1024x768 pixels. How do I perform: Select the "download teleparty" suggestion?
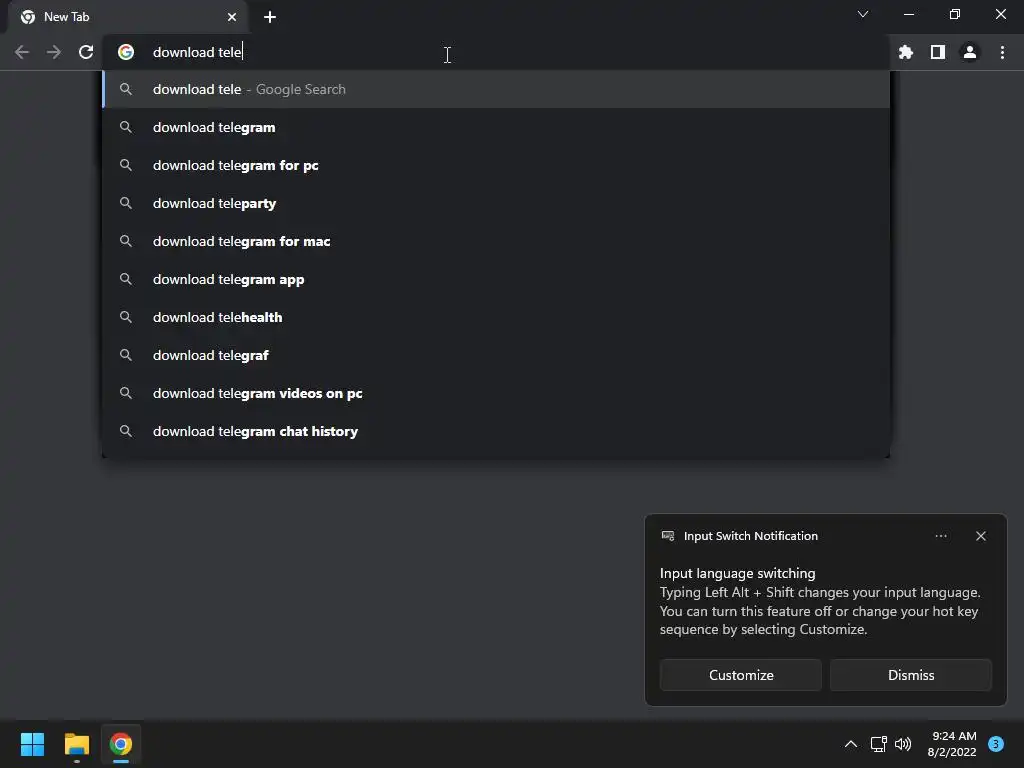pos(214,203)
